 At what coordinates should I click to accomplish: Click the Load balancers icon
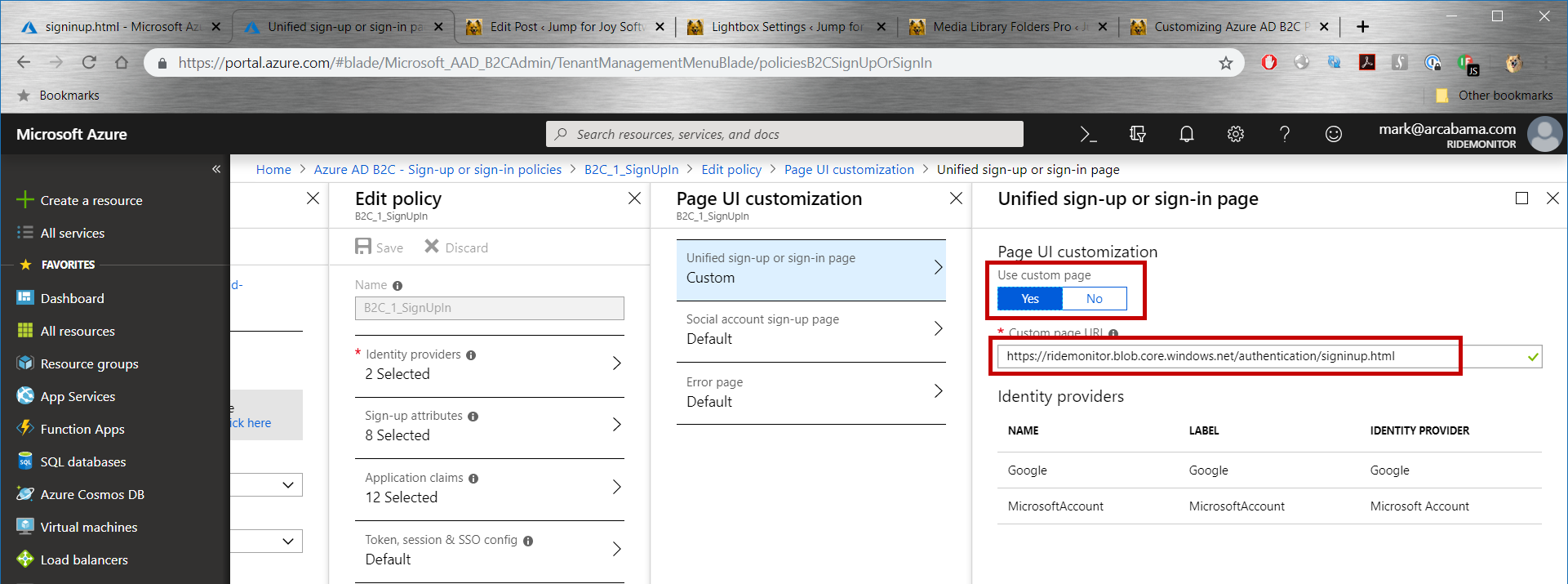(x=25, y=559)
